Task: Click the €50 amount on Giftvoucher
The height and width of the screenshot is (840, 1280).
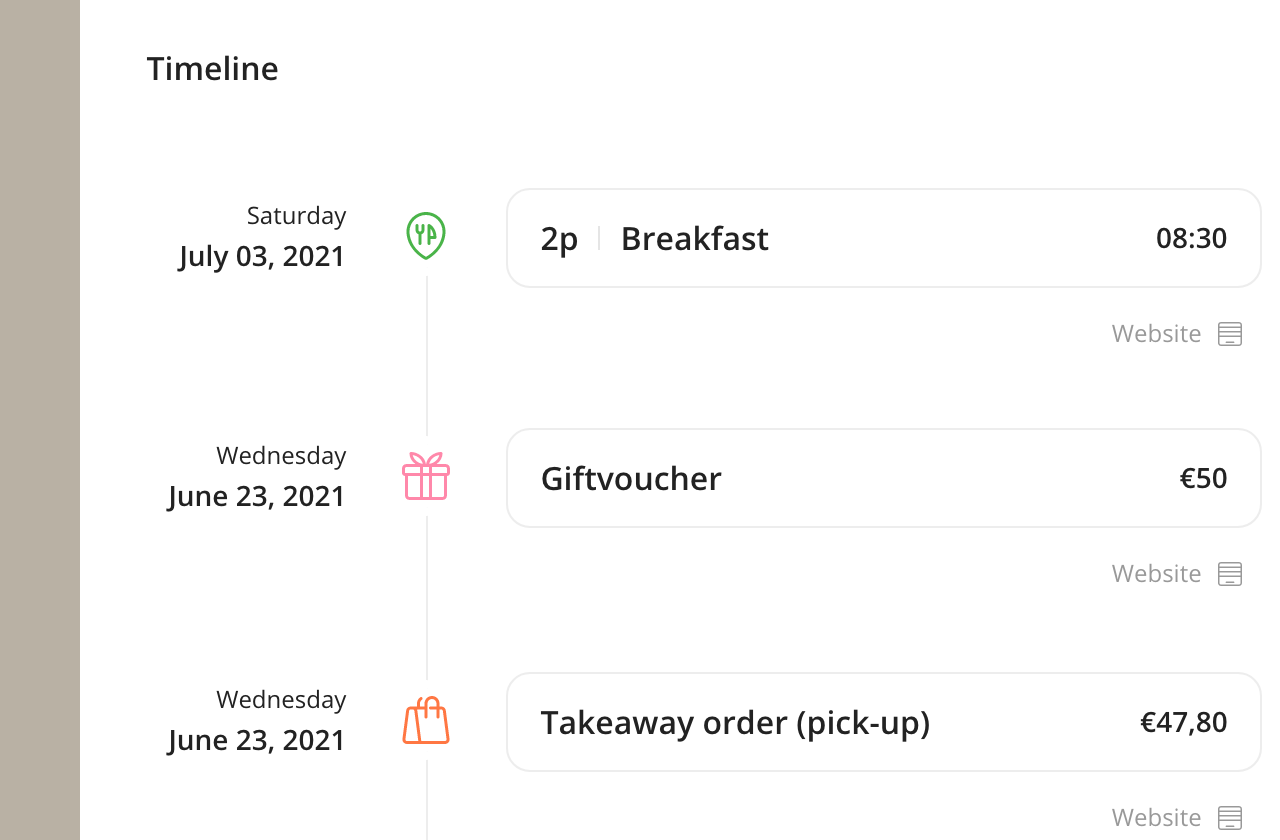Action: coord(1203,478)
